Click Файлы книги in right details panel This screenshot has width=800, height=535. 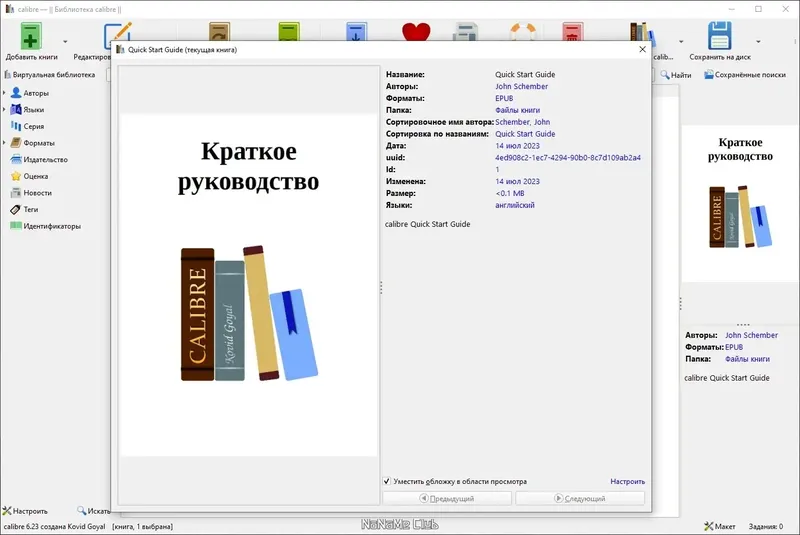point(747,359)
